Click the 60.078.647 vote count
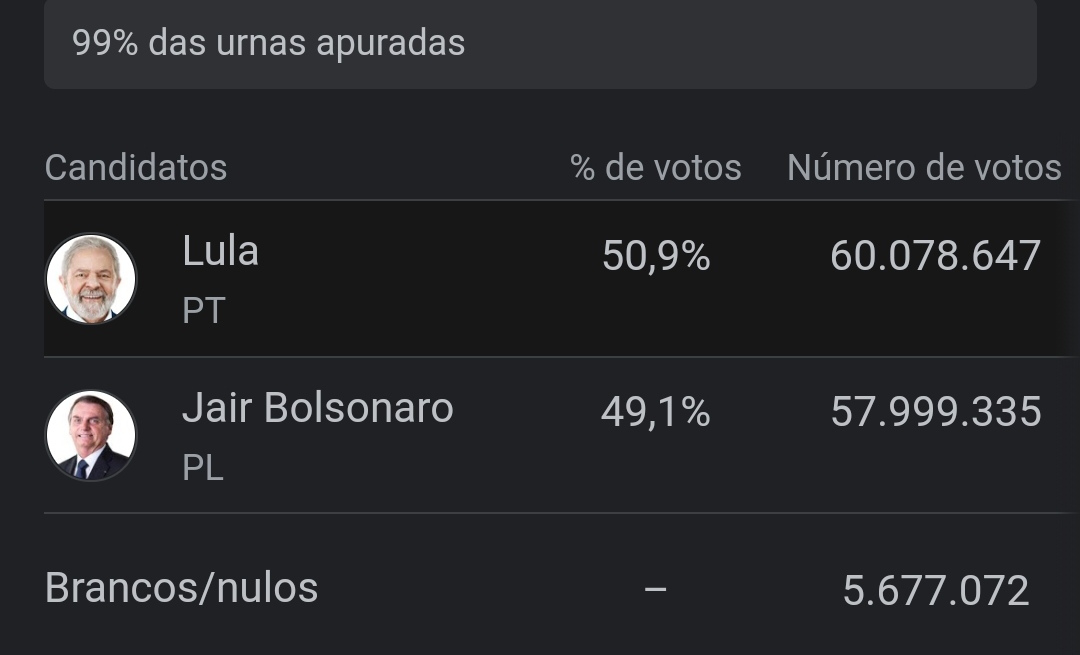1080x655 pixels. tap(935, 257)
